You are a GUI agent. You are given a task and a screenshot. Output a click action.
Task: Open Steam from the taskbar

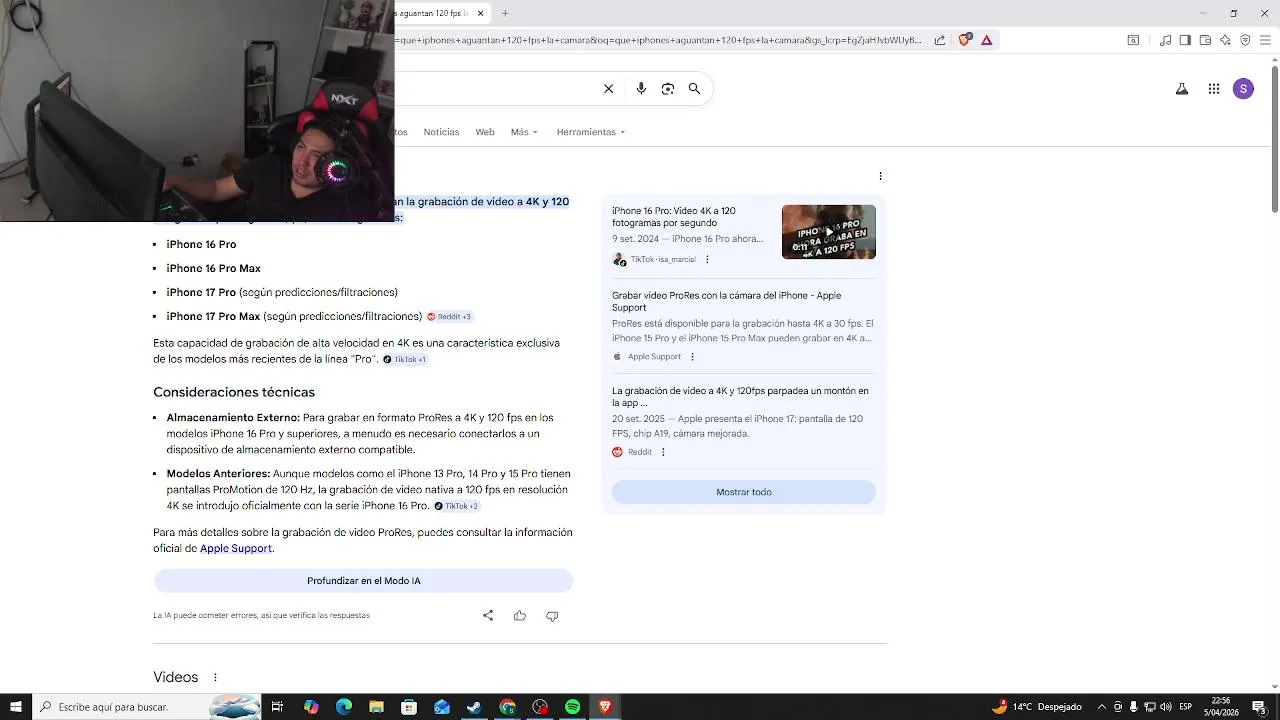tap(475, 707)
